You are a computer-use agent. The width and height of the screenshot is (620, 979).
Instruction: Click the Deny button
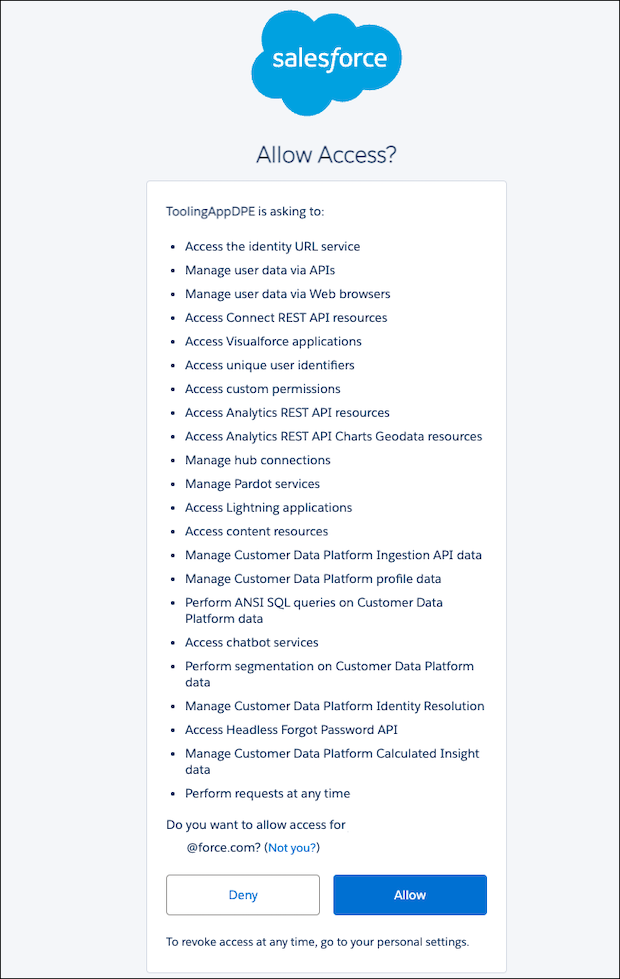(x=243, y=895)
